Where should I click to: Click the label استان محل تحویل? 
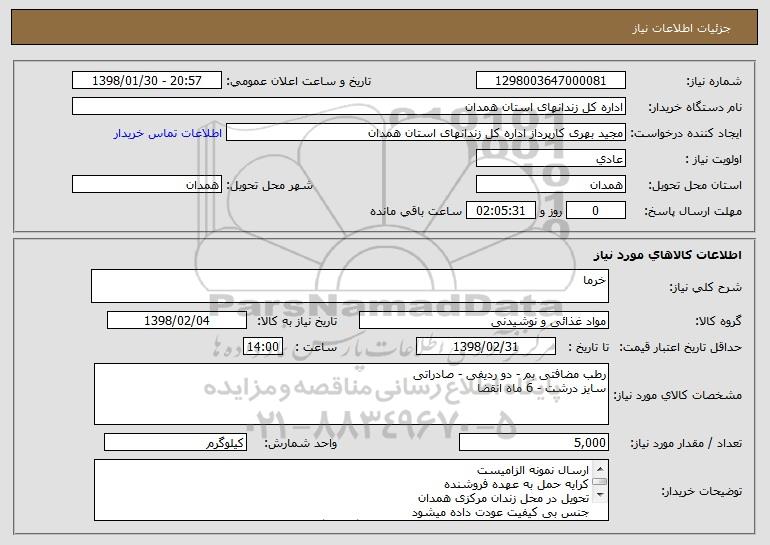tap(695, 186)
